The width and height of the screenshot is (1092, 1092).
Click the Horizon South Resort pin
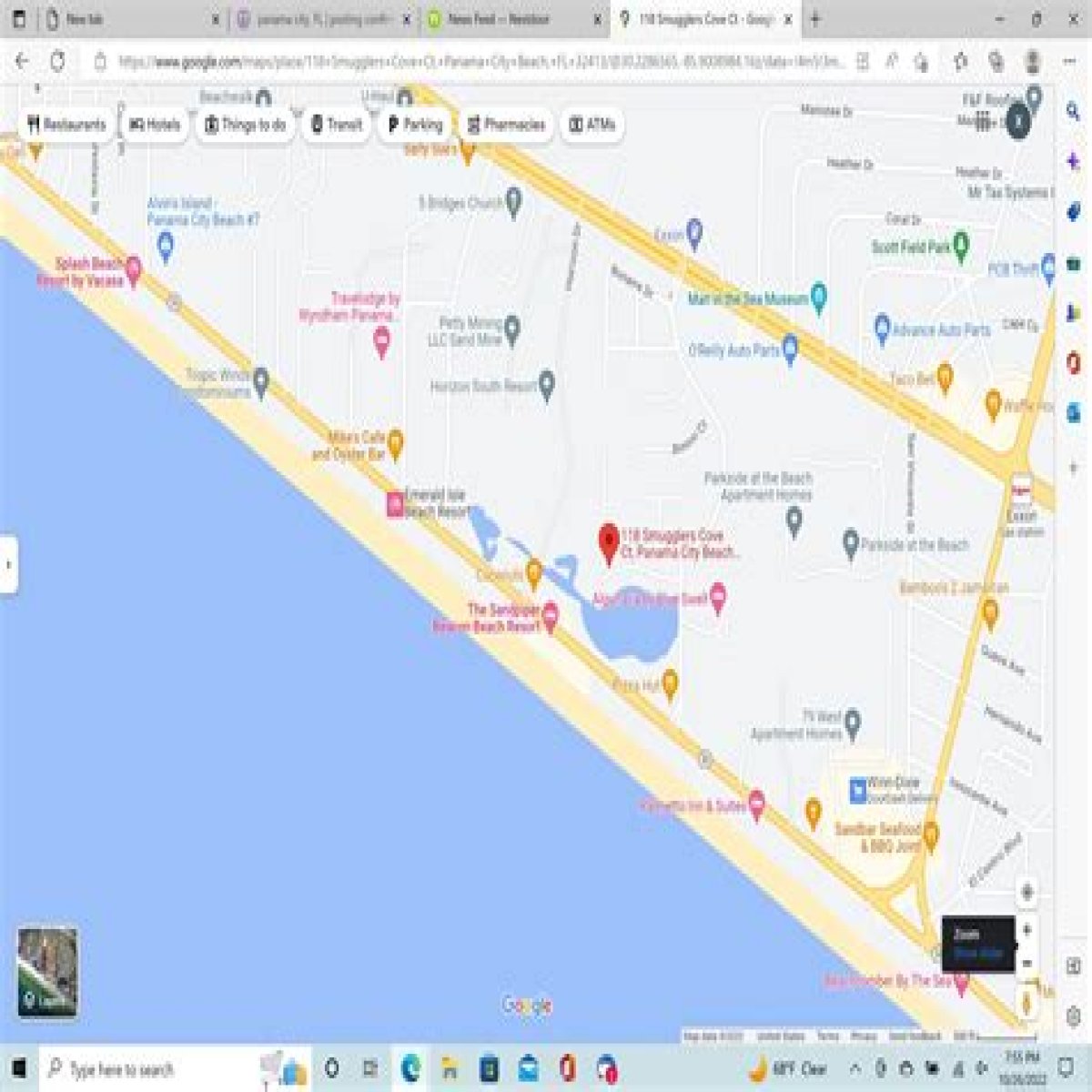(546, 385)
